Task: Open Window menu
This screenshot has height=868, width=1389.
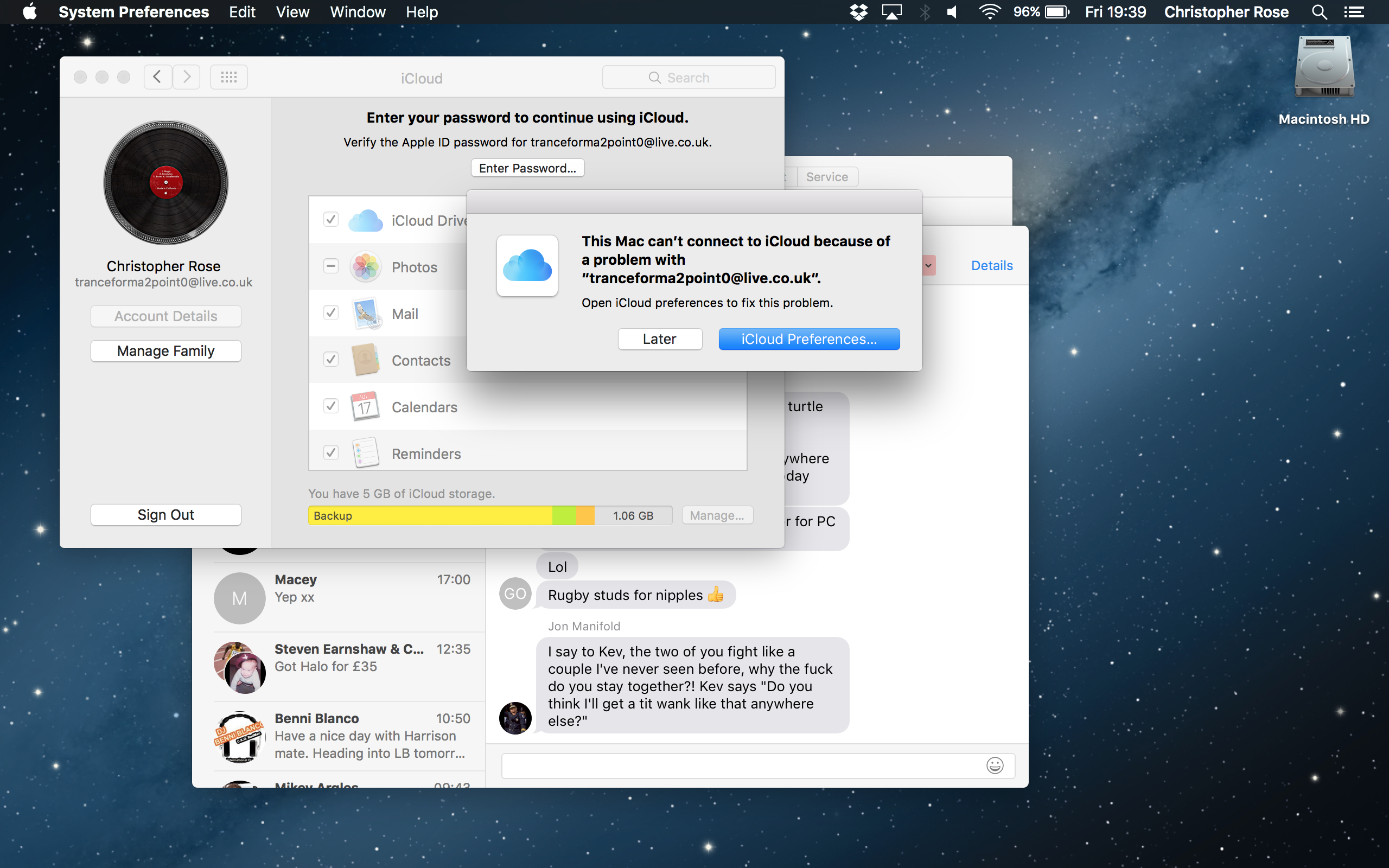Action: coord(358,12)
